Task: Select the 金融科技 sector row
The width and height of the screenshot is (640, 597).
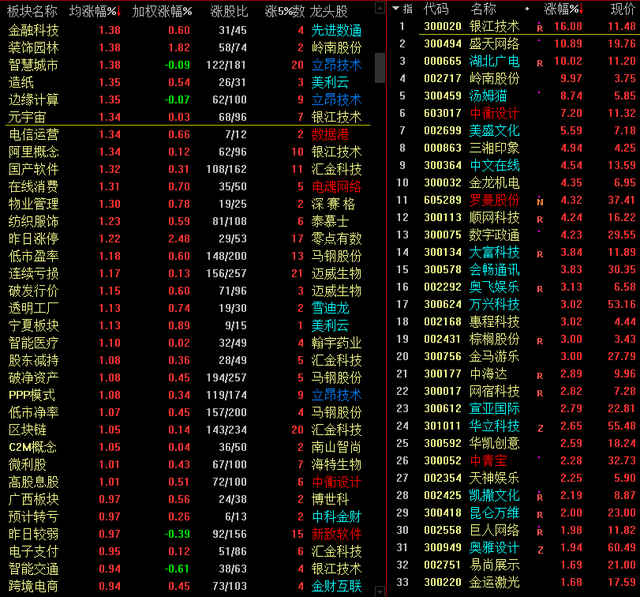Action: point(188,30)
